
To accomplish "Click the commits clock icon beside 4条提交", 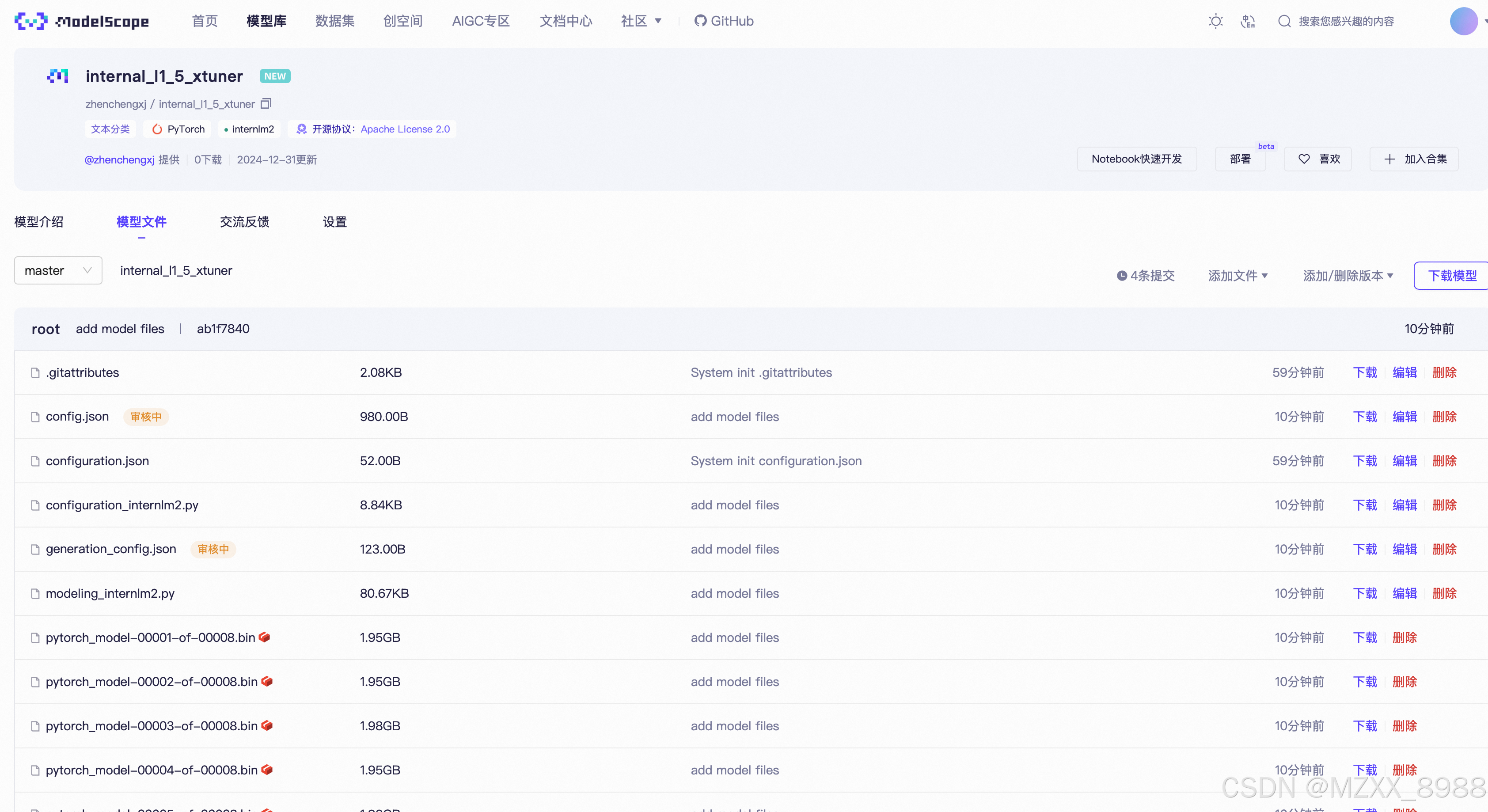I will [x=1121, y=276].
